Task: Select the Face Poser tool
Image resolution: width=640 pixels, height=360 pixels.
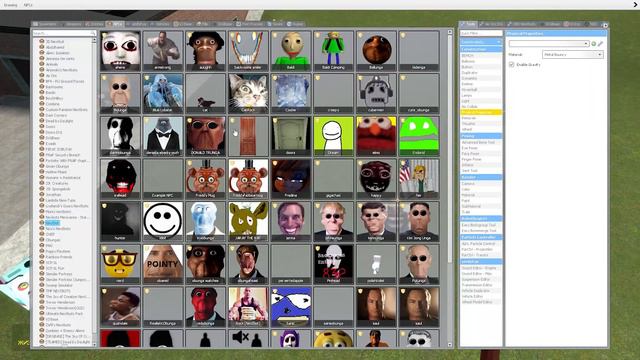Action: point(481,154)
